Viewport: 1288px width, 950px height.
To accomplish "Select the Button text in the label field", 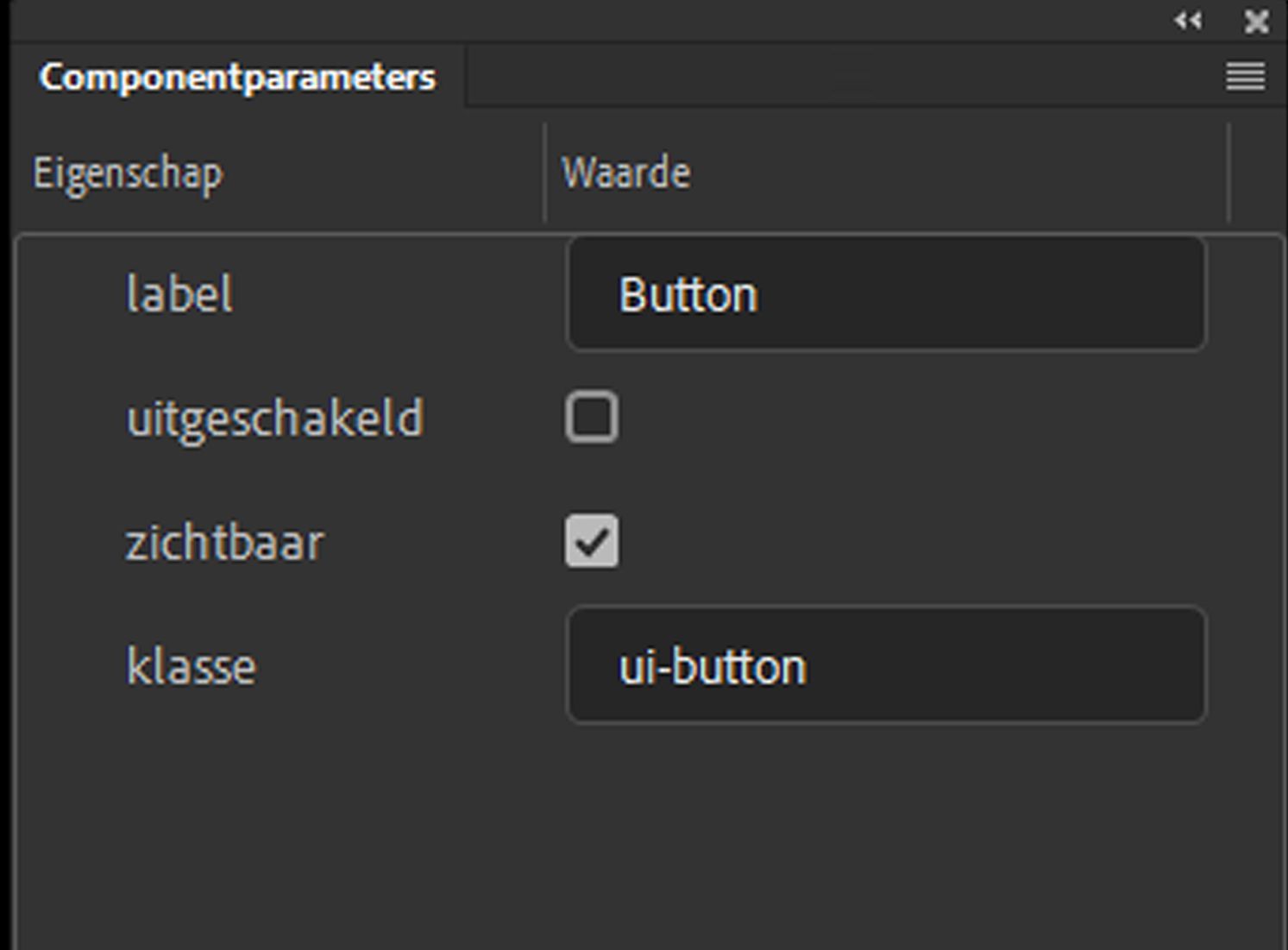I will point(686,293).
